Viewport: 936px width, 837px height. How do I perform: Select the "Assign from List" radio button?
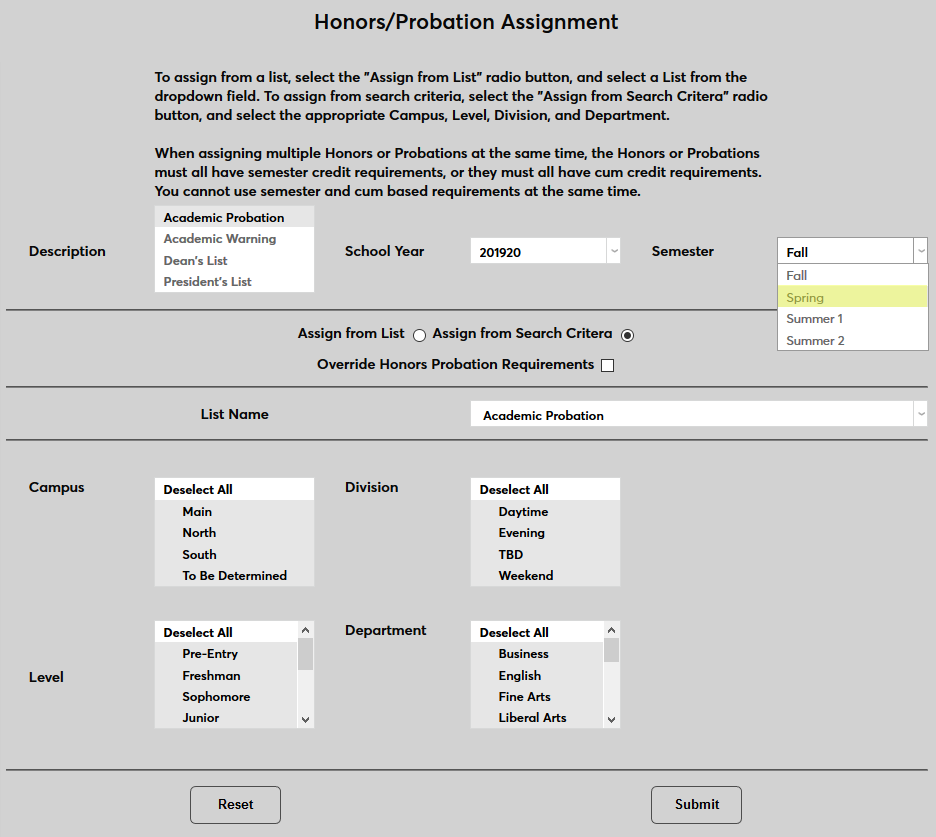[x=419, y=335]
